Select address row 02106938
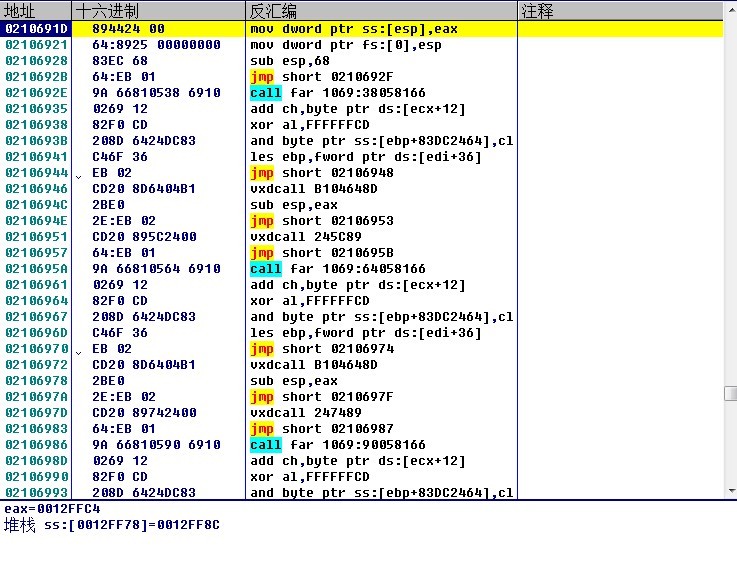 click(x=36, y=125)
